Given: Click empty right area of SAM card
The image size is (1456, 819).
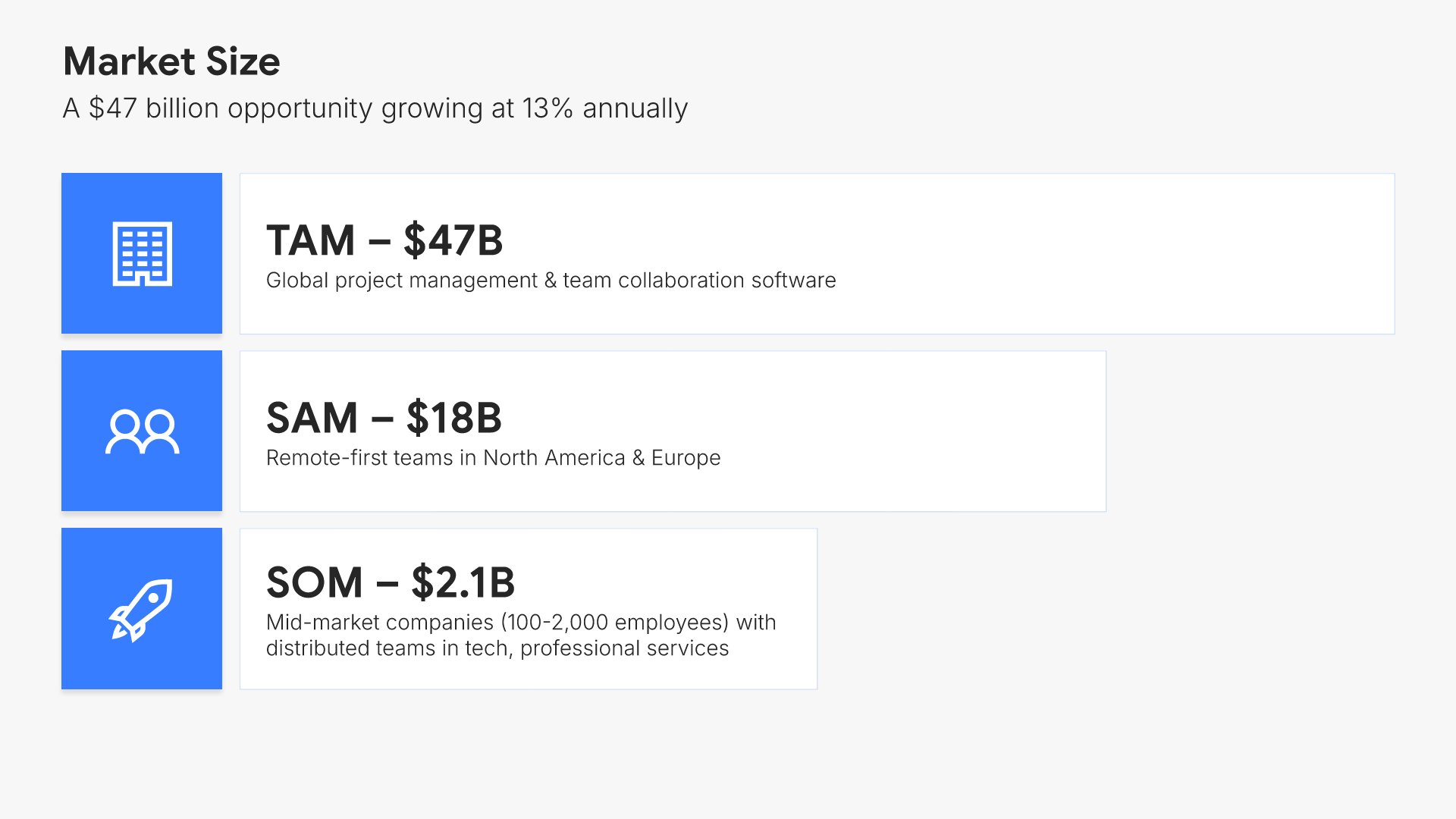Looking at the screenshot, I should point(948,431).
